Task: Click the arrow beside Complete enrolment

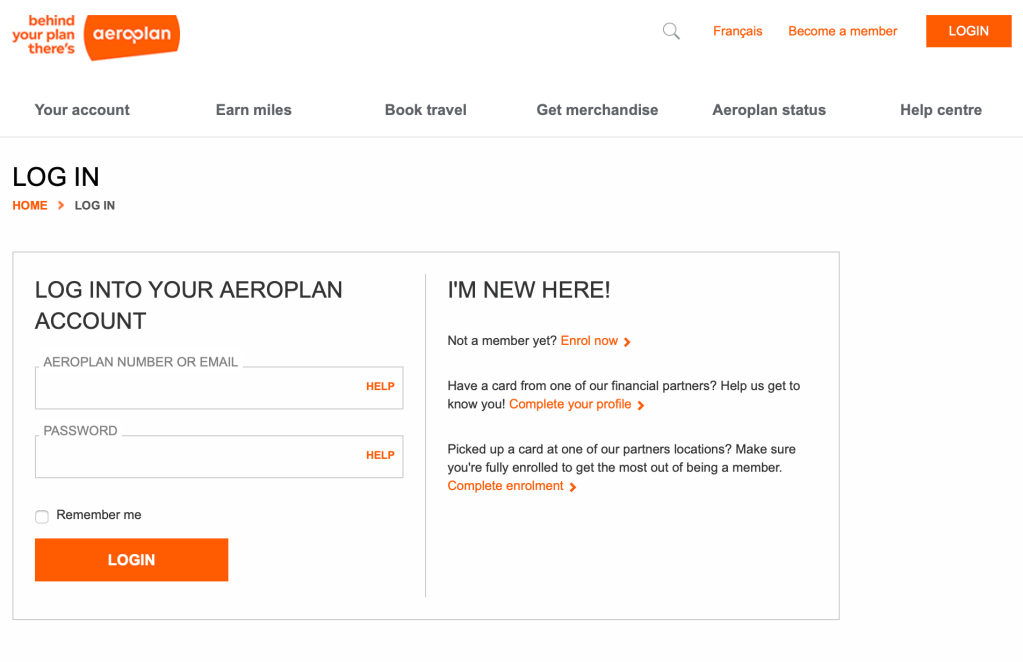Action: [573, 487]
